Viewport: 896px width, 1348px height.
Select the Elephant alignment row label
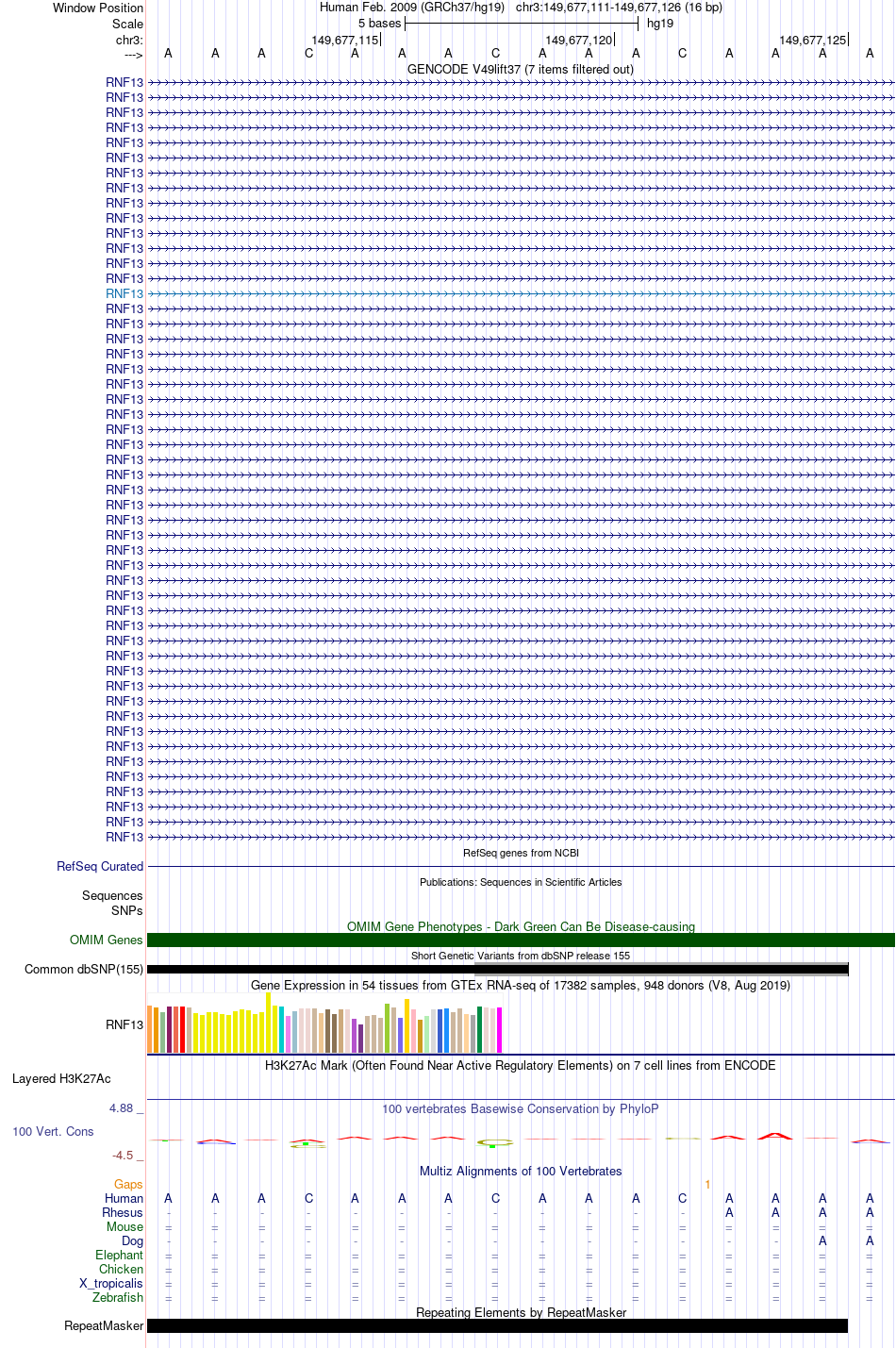click(x=120, y=1255)
